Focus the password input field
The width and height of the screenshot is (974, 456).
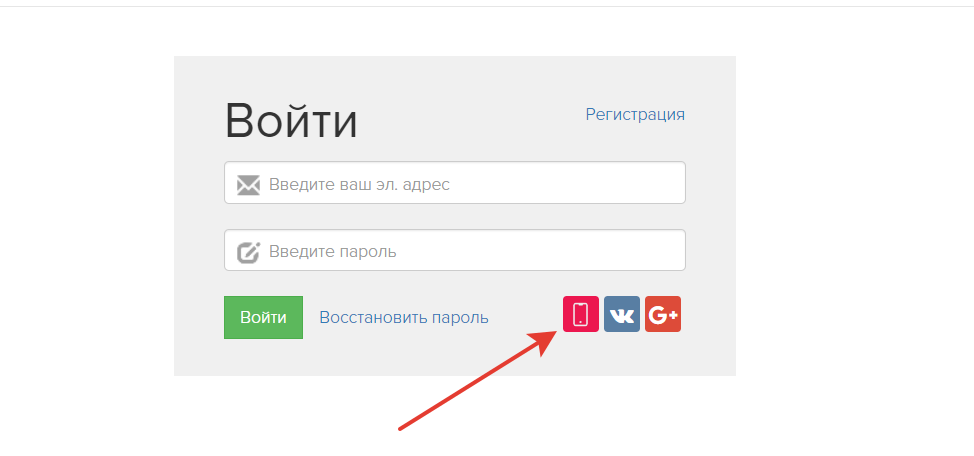[x=455, y=250]
